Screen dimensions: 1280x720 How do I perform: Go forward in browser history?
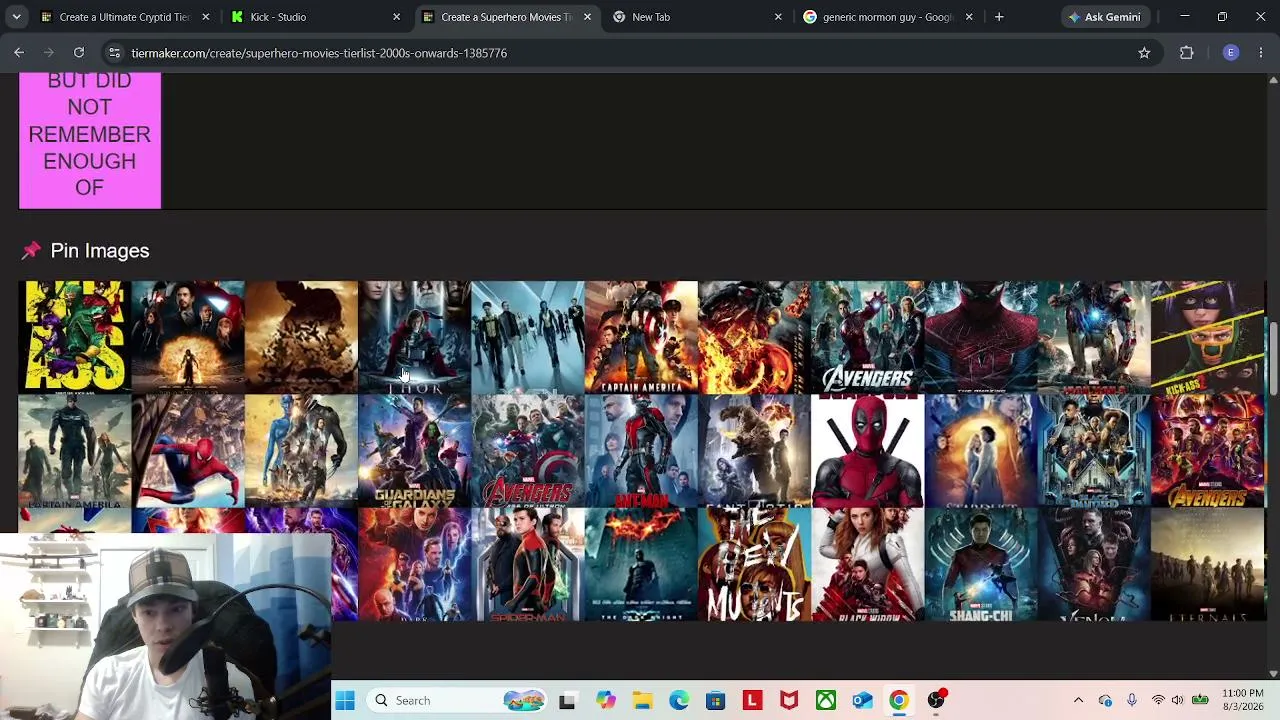click(x=49, y=53)
